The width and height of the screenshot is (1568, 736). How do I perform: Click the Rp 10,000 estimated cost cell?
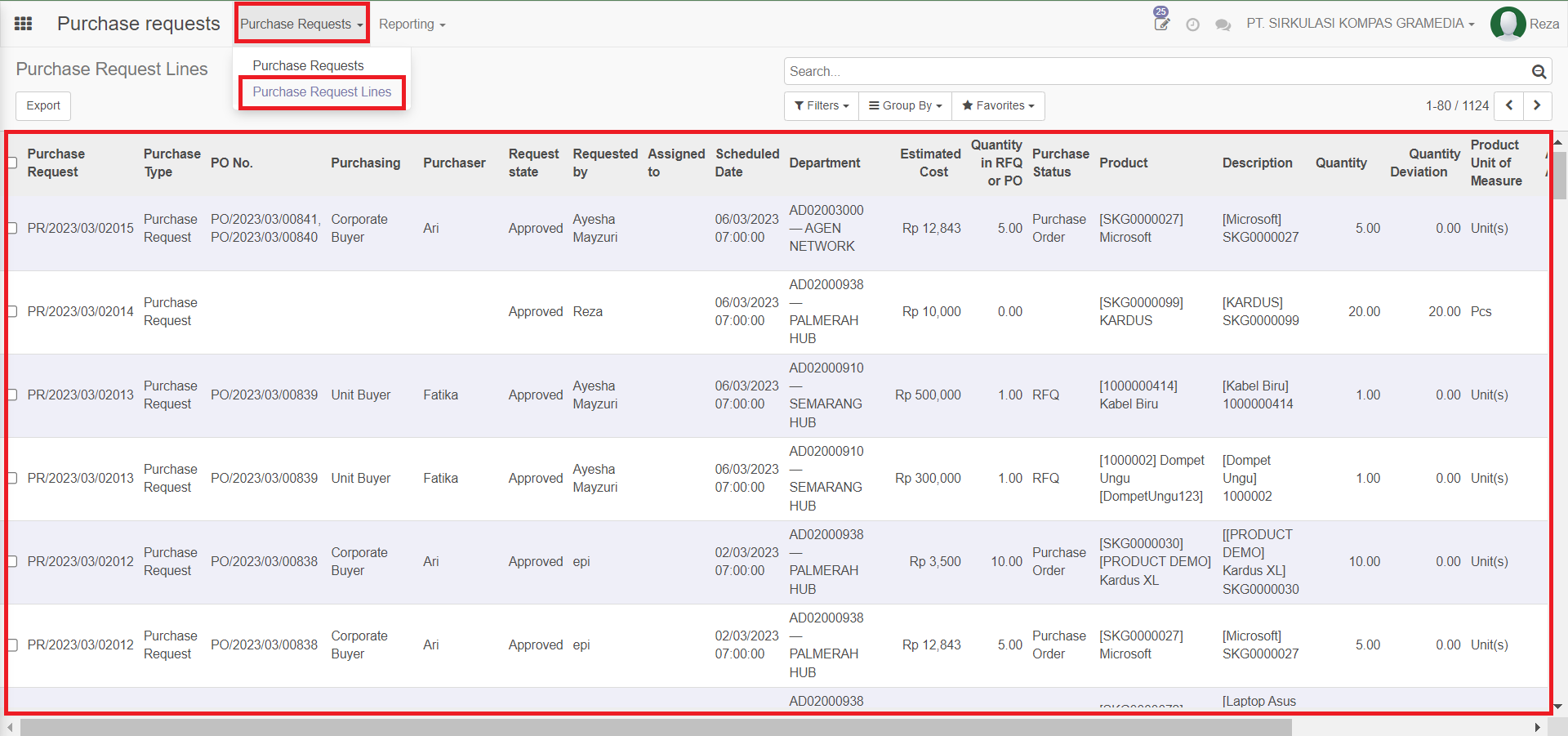(931, 311)
